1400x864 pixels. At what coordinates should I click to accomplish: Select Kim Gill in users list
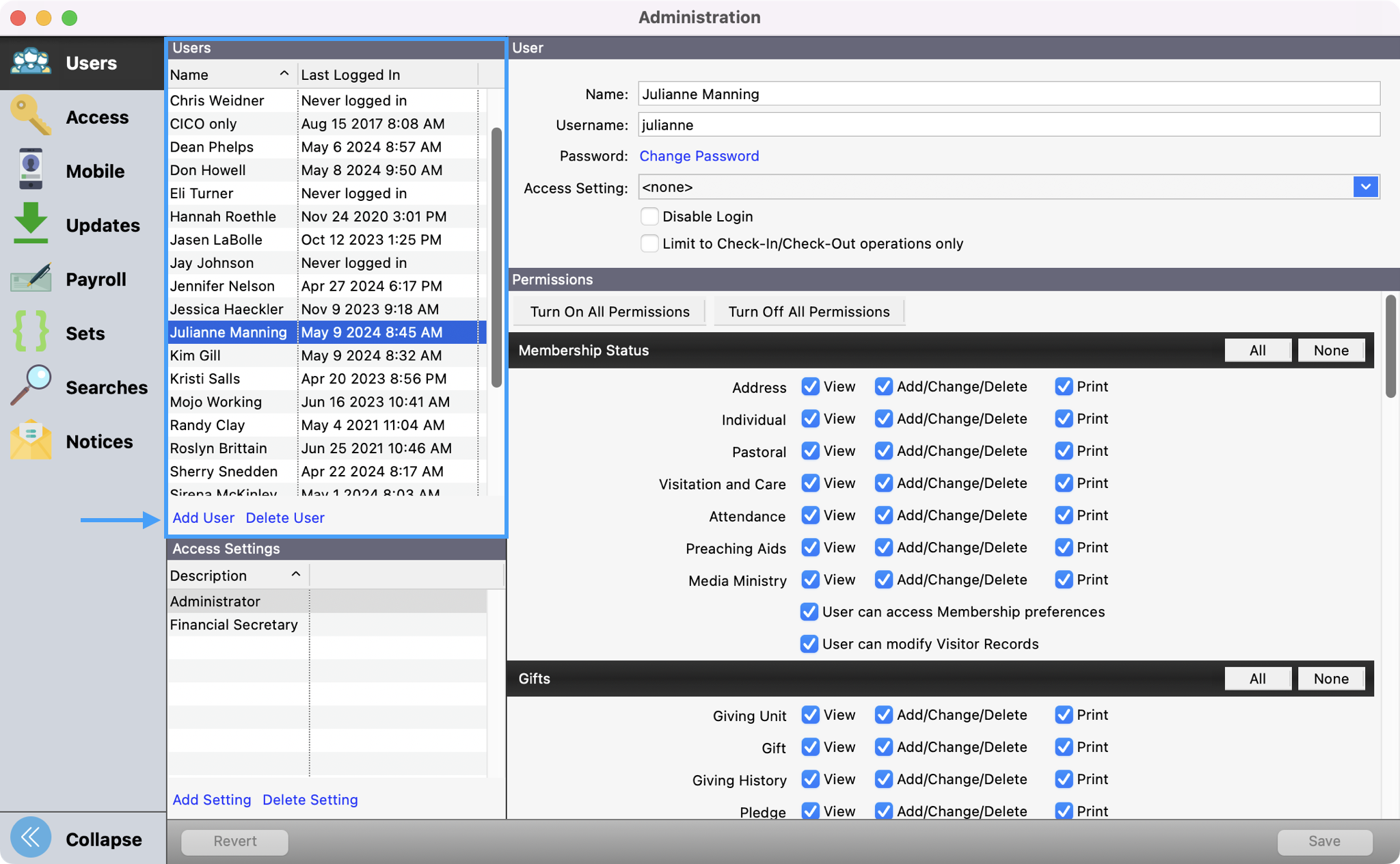pos(196,355)
